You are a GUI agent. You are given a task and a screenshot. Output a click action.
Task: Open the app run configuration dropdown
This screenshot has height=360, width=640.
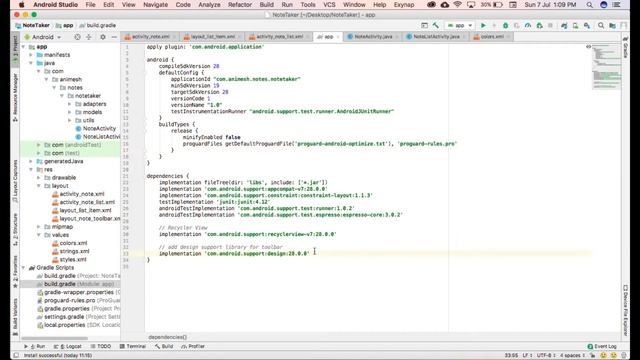(460, 25)
